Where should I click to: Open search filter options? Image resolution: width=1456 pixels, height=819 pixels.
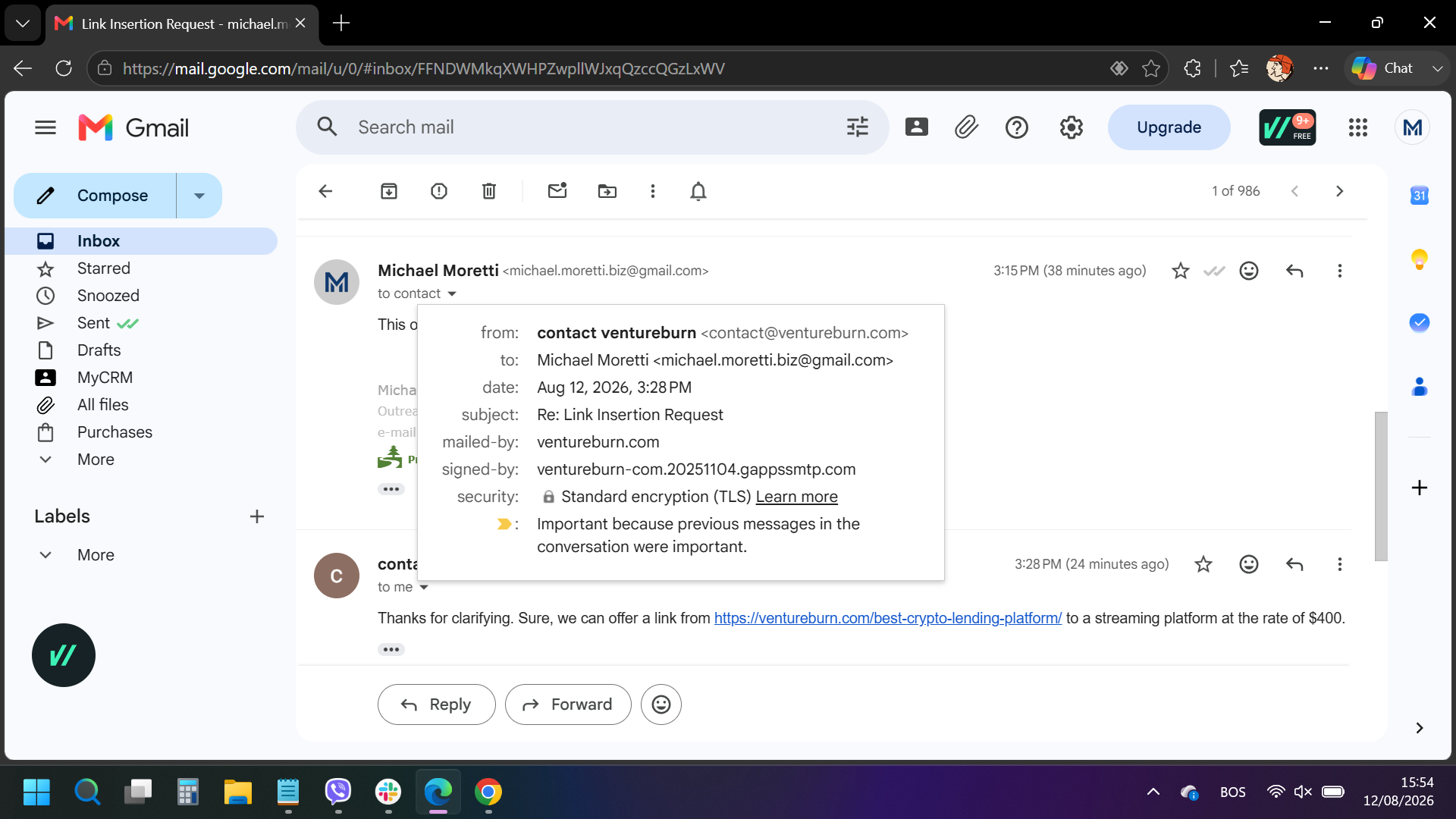[x=858, y=127]
